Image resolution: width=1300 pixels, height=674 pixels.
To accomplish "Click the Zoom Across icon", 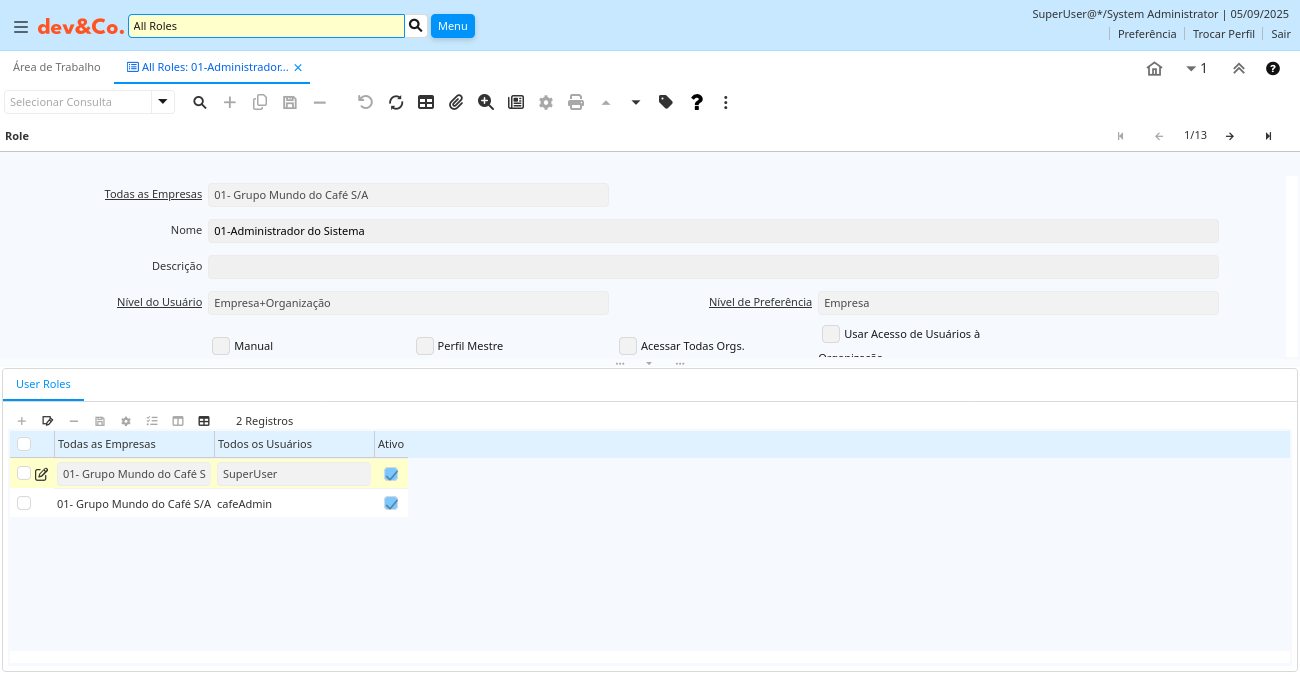I will [486, 102].
